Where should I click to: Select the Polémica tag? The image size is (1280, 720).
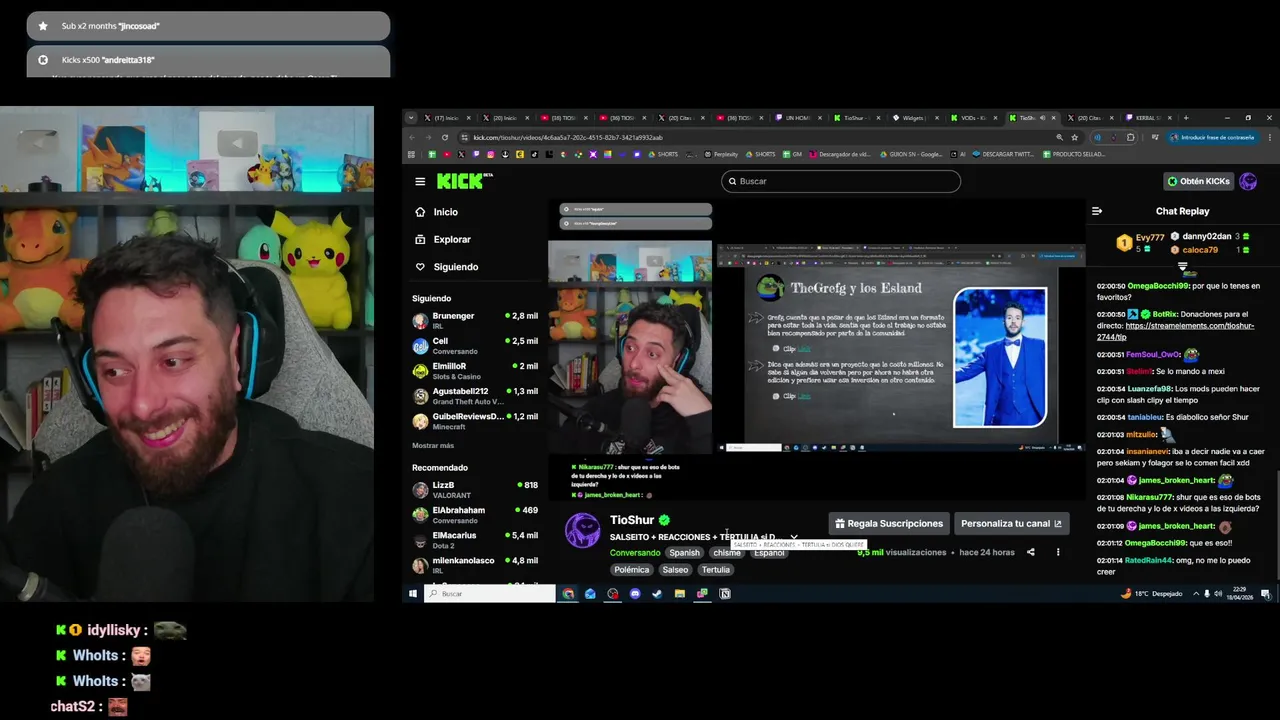[632, 569]
